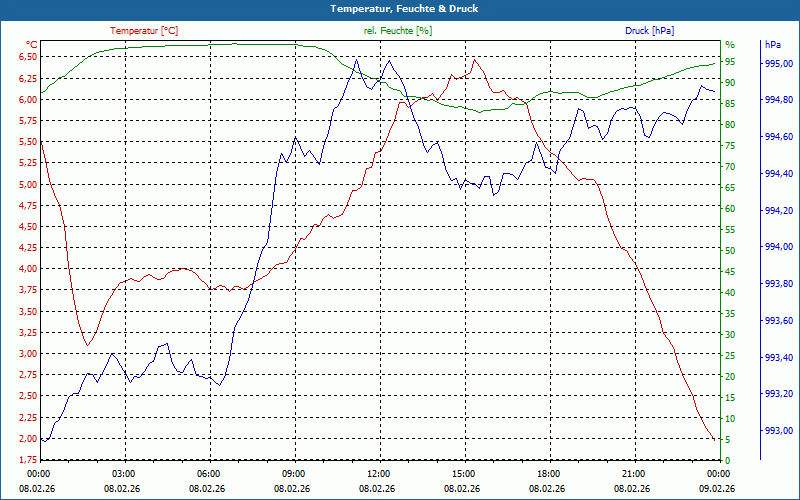Click the '09:00' time axis label

[293, 473]
